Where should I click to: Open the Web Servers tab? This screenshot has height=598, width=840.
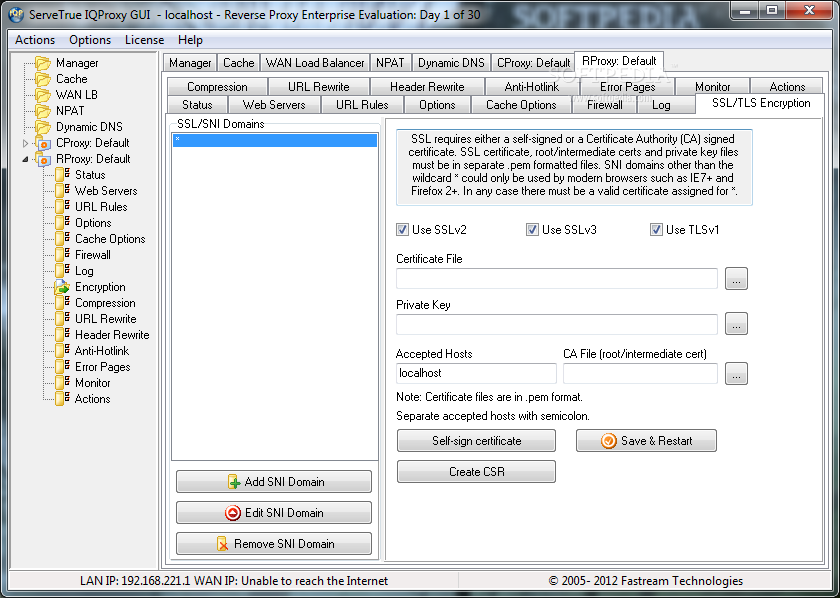coord(274,105)
